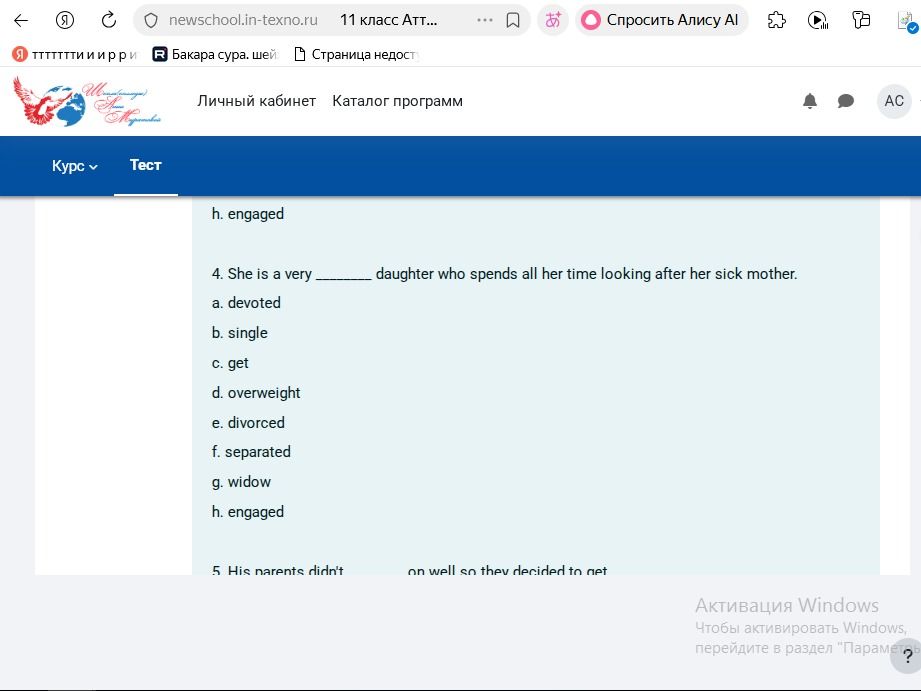
Task: Switch to the Тест tab
Action: pos(146,165)
